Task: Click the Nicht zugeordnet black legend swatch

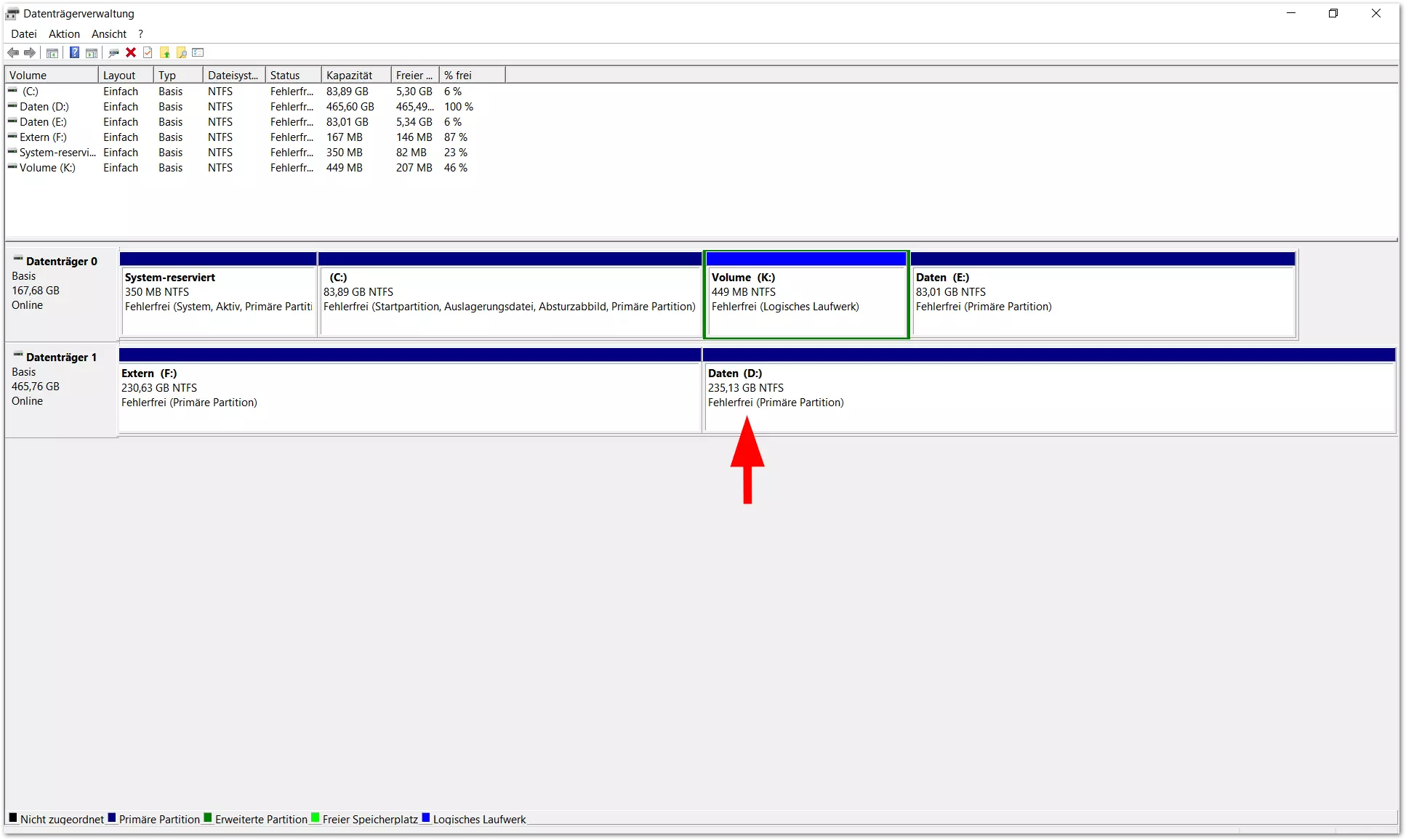Action: tap(13, 817)
